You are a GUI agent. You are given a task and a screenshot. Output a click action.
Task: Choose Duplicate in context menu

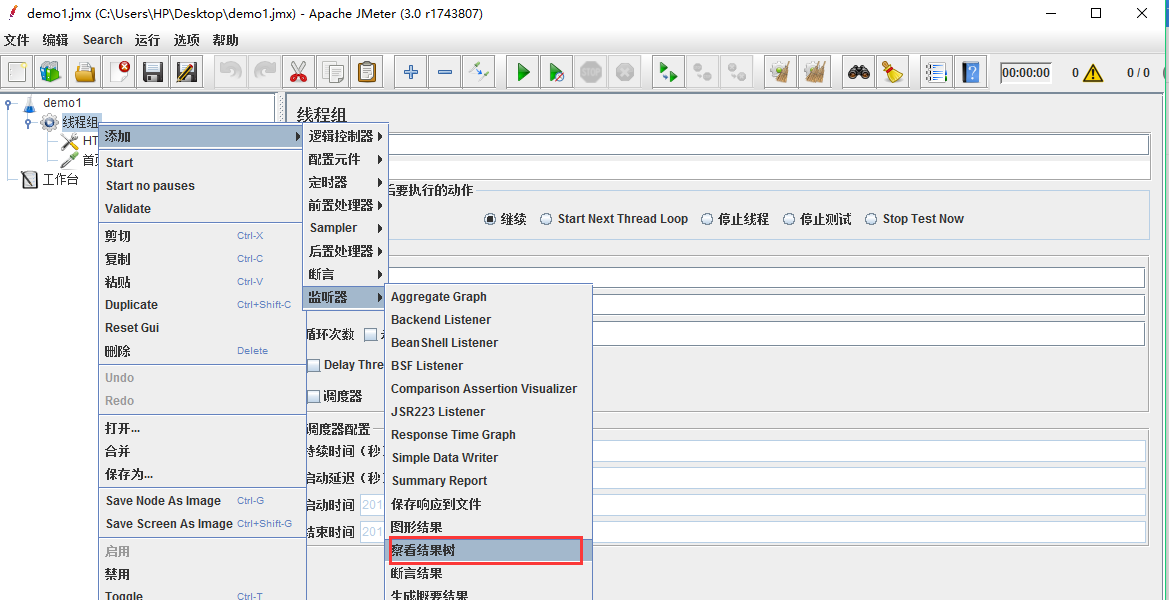click(x=201, y=305)
